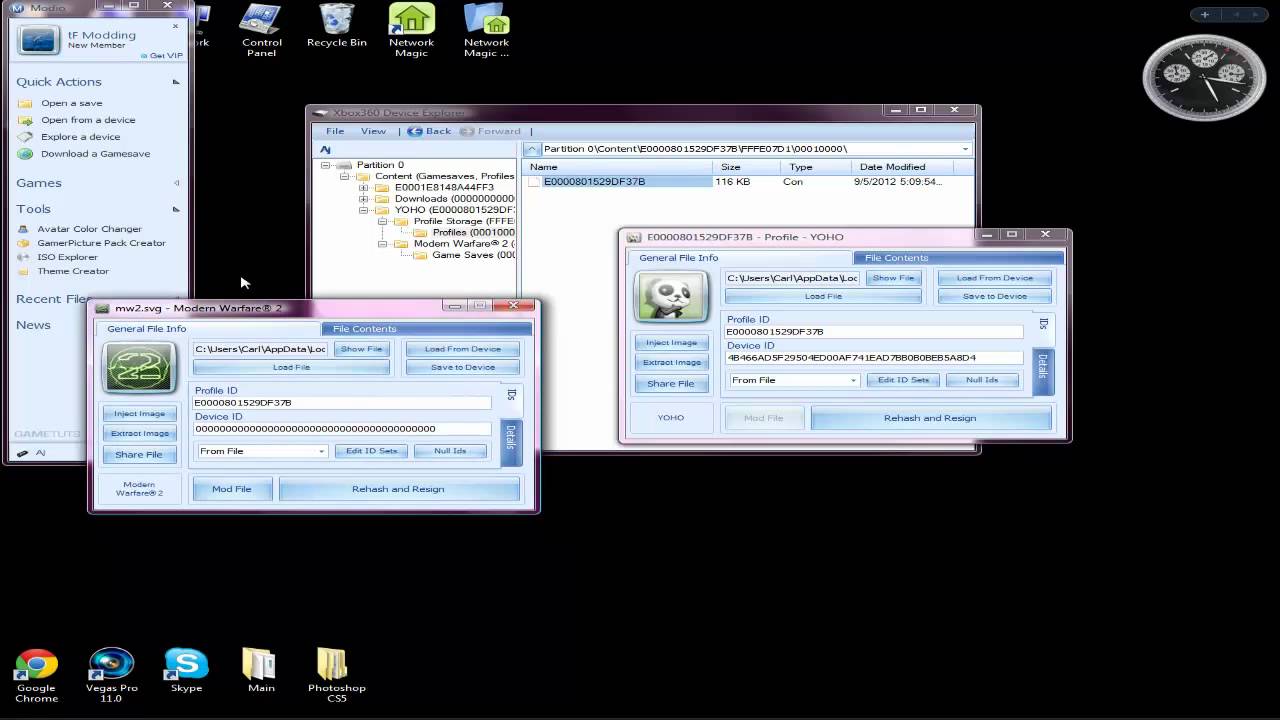Collapse the Tools section in Modio

pyautogui.click(x=176, y=209)
